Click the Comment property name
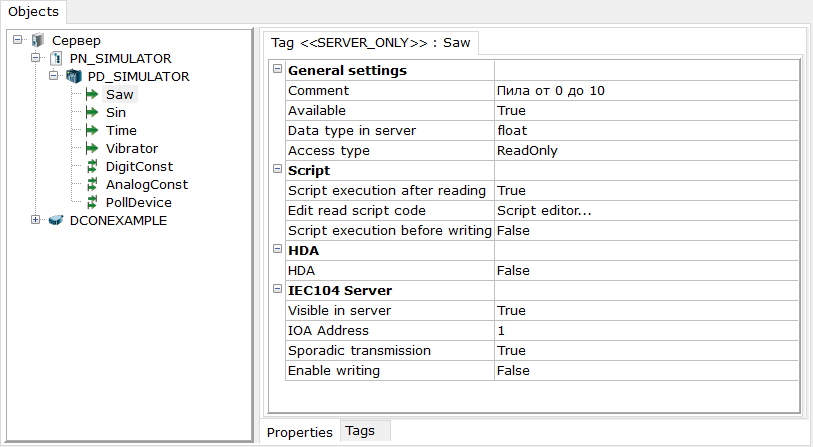Image resolution: width=813 pixels, height=447 pixels. click(x=318, y=91)
